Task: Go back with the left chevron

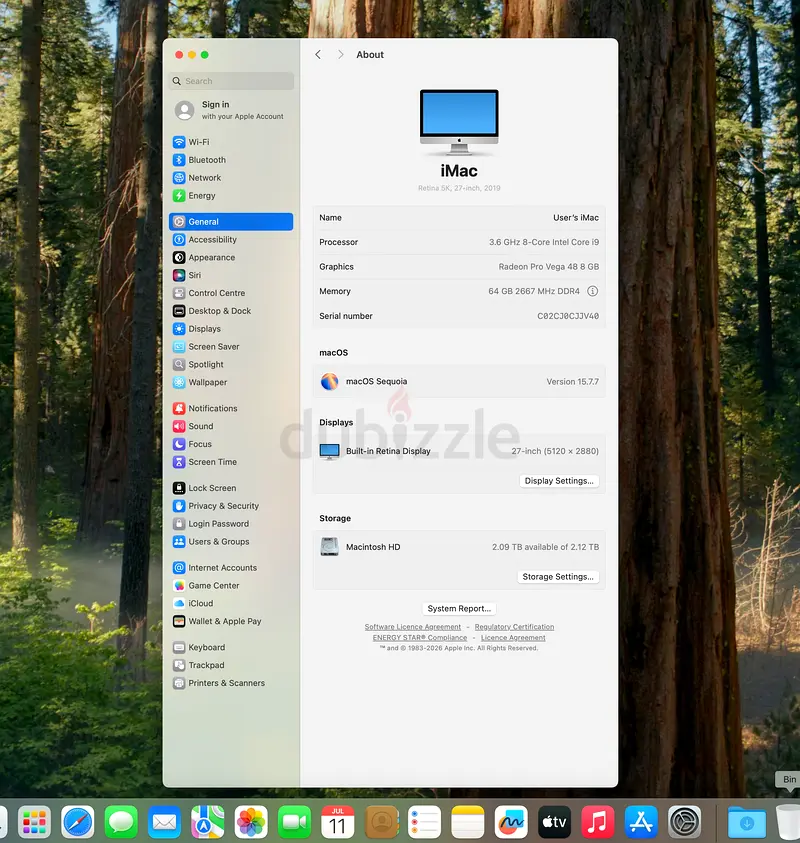Action: [x=318, y=54]
